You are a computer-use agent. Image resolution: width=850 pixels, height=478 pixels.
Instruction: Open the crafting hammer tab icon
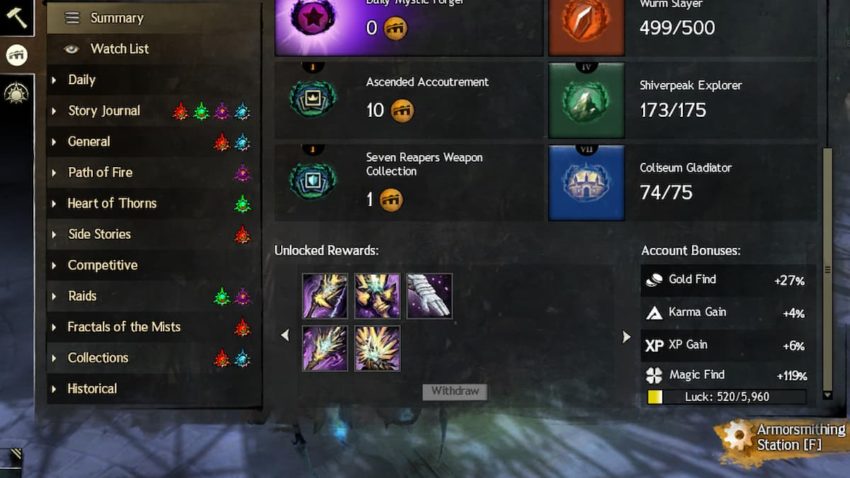[16, 17]
